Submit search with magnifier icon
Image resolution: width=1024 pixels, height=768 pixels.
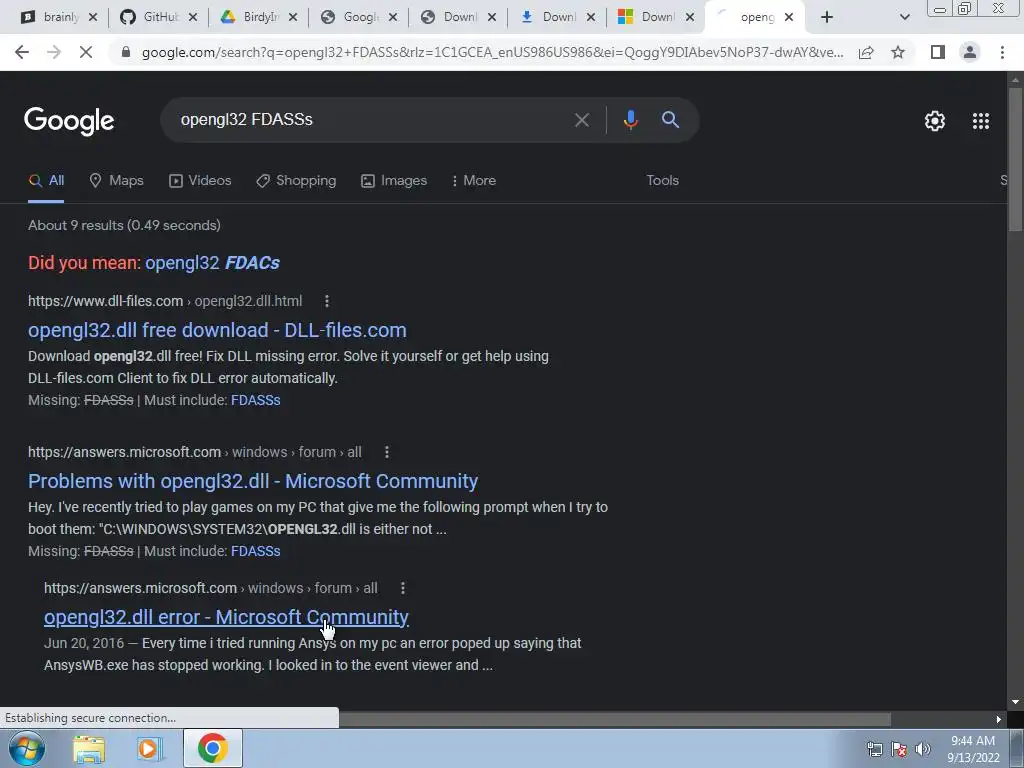pos(670,120)
